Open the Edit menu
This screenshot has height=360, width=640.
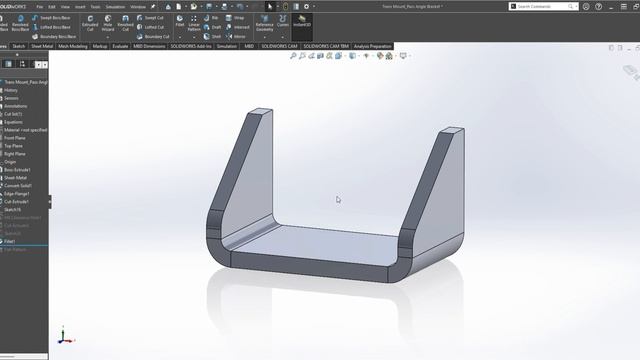(52, 7)
